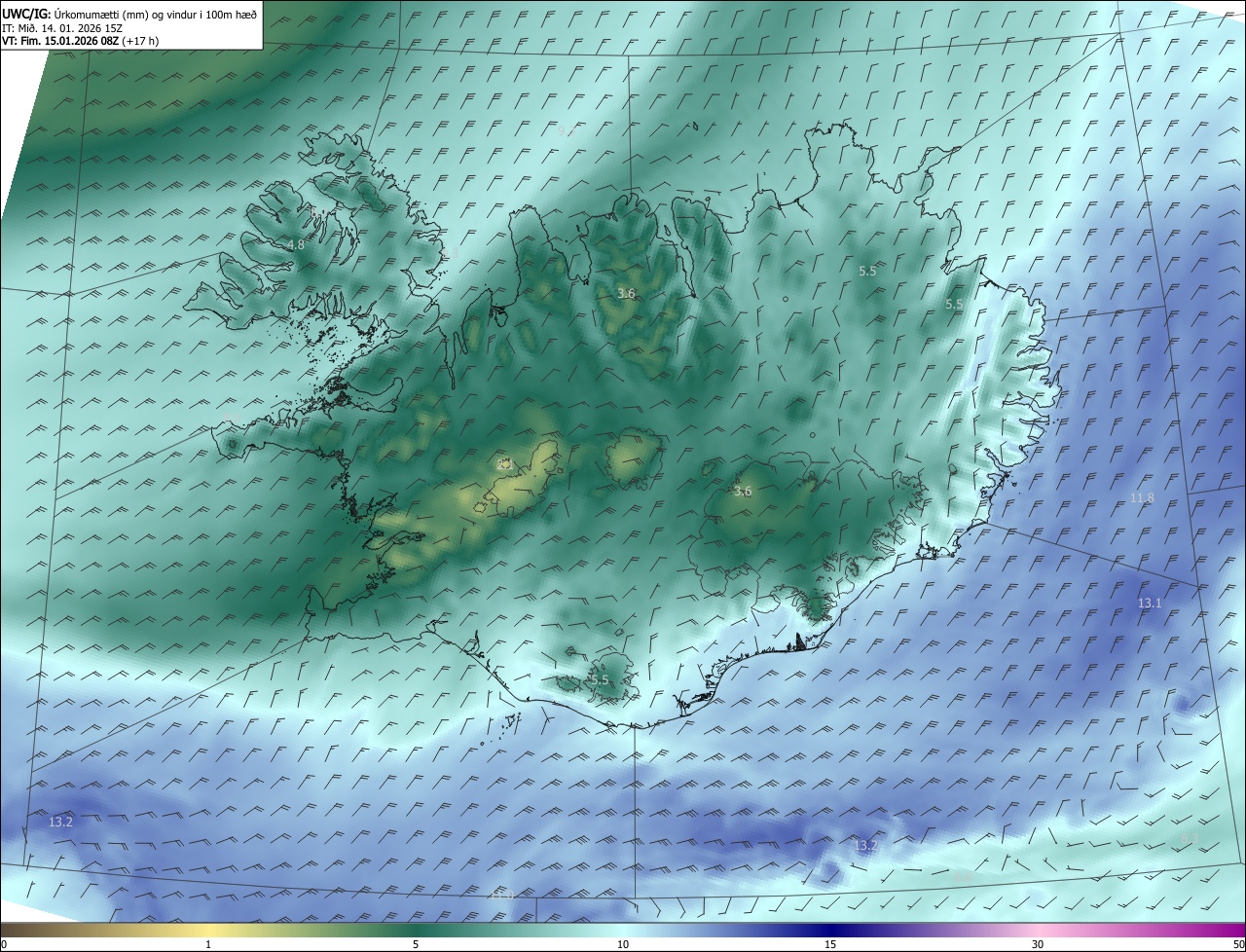Image resolution: width=1246 pixels, height=952 pixels.
Task: Click the 5.5 value on Mýrdalsjökull in the south
Action: pos(600,679)
